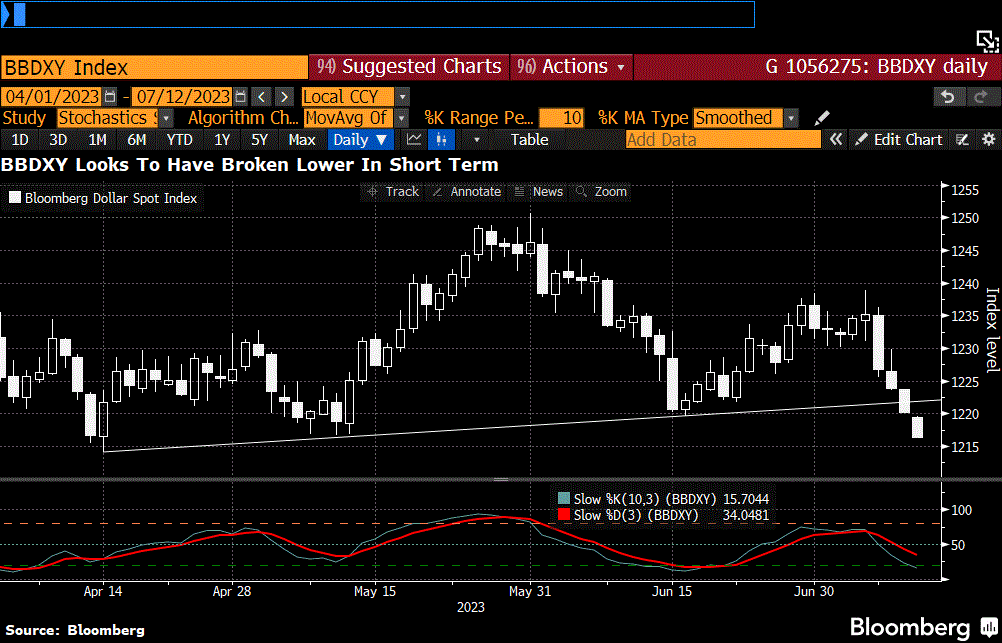
Task: Open News overlay on chart
Action: click(539, 192)
